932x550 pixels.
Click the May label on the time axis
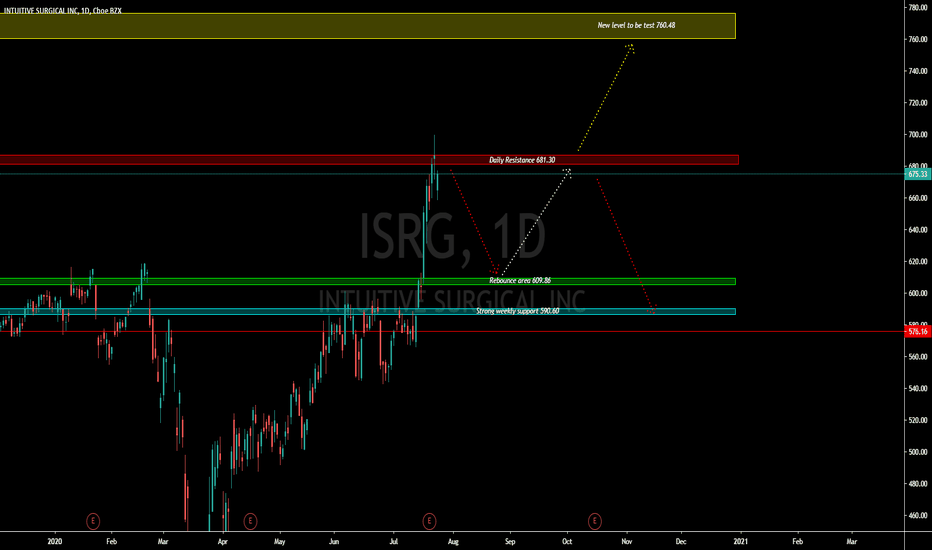click(x=279, y=542)
